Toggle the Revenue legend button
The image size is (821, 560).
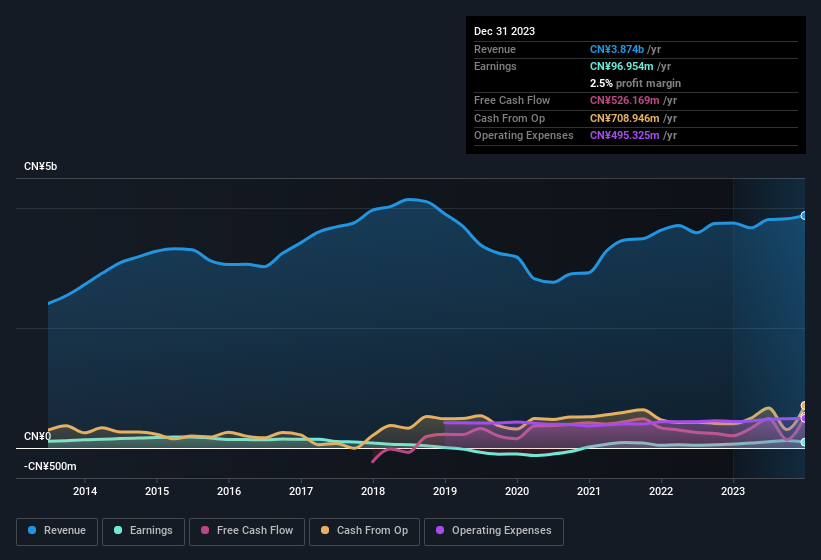(57, 531)
